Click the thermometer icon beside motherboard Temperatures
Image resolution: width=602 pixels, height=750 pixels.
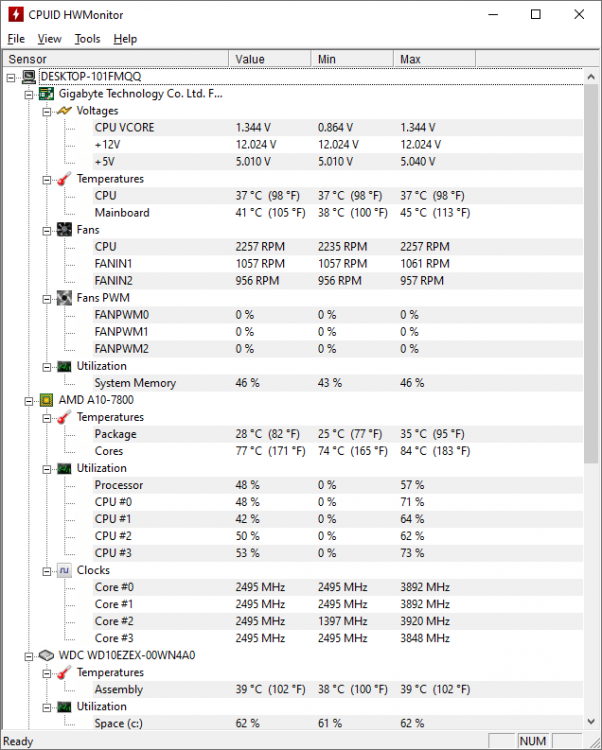click(x=64, y=179)
